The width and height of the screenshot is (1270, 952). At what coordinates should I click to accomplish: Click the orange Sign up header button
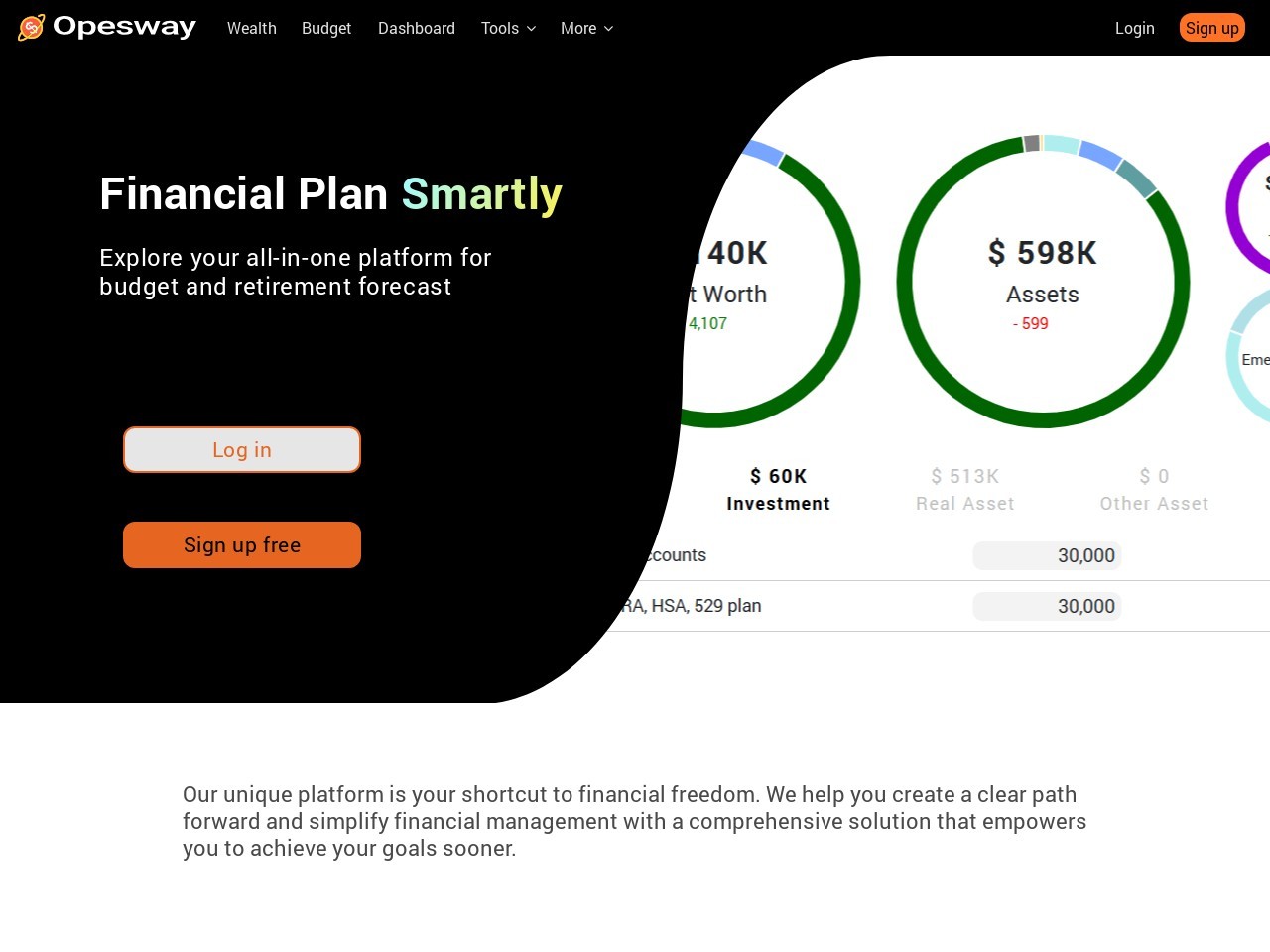[1211, 28]
